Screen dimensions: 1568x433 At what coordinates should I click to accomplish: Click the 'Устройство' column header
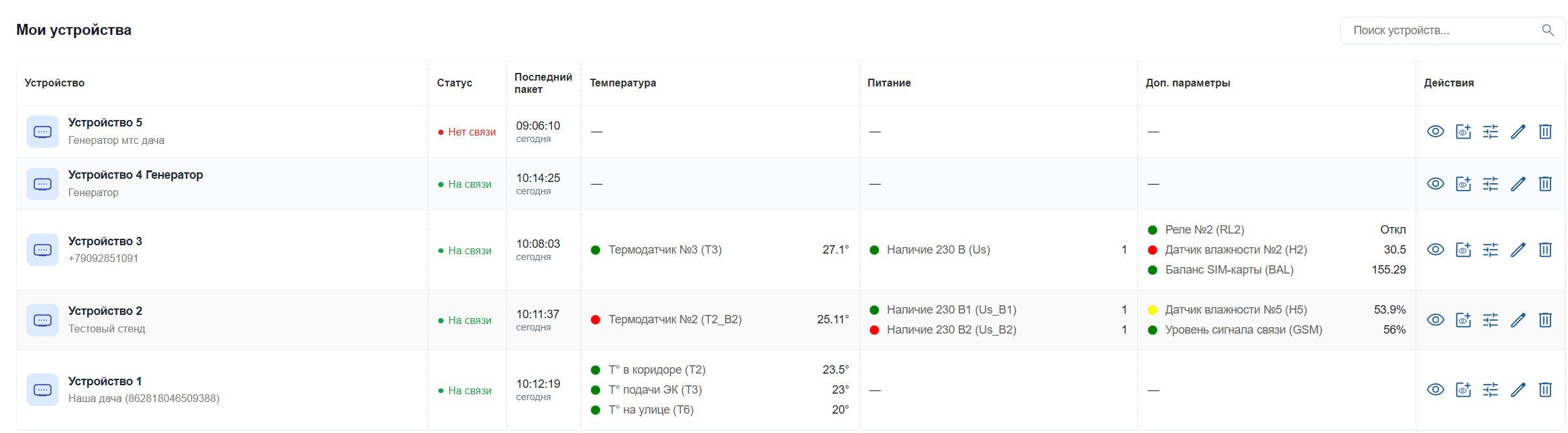[x=55, y=83]
